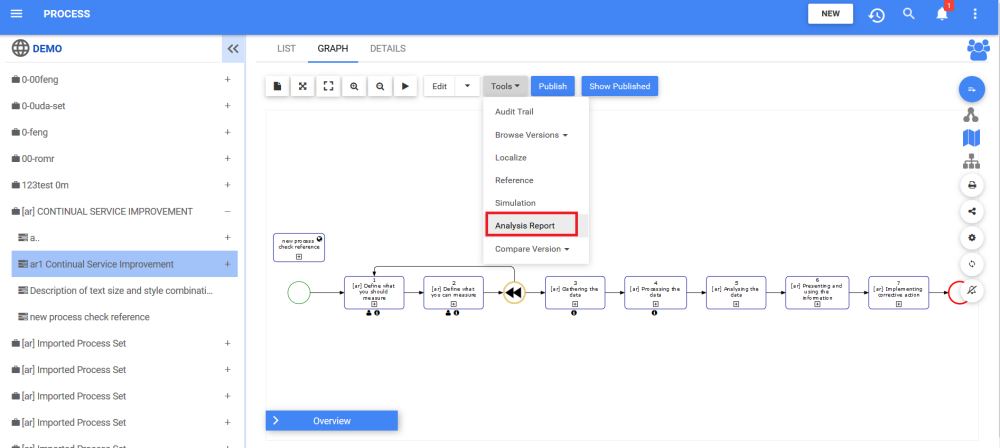Click the 'Define what you should measure' task
Image resolution: width=1000 pixels, height=448 pixels.
[374, 293]
